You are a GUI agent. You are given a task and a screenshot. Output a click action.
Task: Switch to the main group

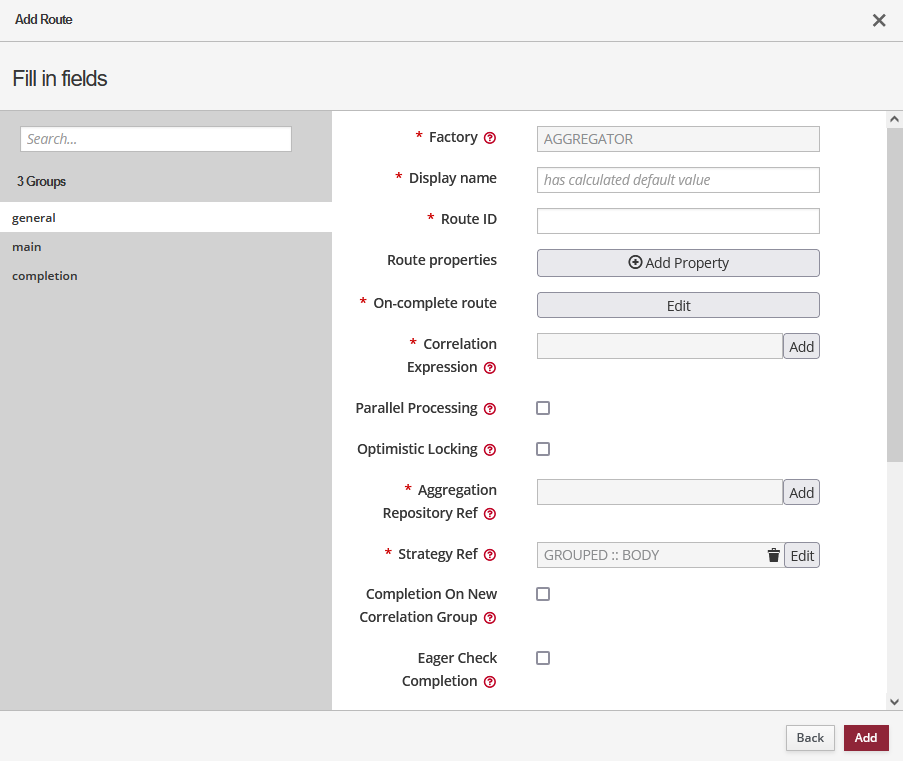27,246
